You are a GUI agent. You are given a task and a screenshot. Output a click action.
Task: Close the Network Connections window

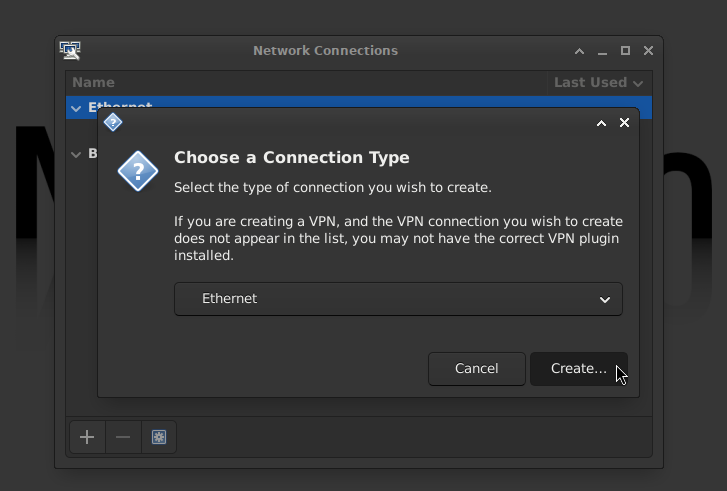tap(648, 51)
